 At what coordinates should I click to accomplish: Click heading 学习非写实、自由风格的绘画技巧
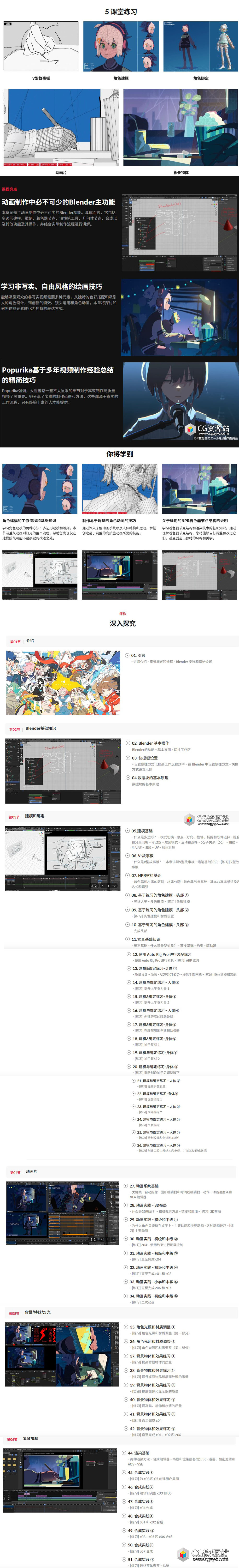(52, 286)
